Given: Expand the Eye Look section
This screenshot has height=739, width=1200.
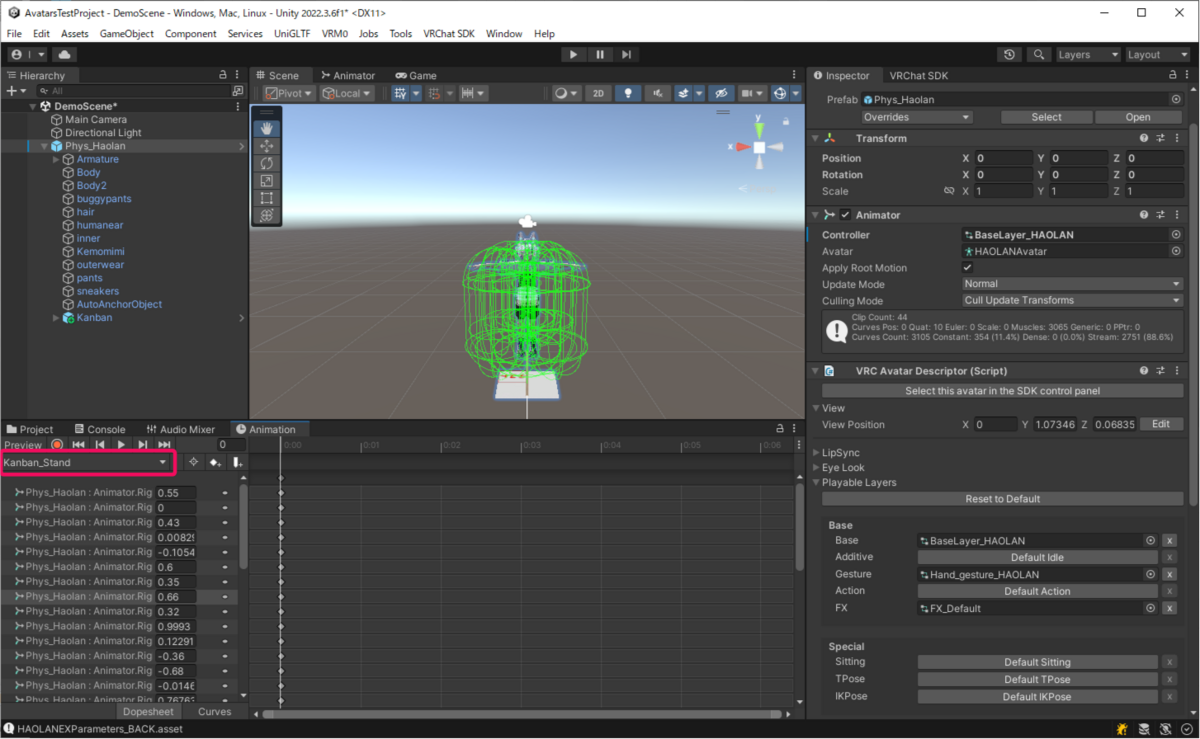Looking at the screenshot, I should point(815,468).
